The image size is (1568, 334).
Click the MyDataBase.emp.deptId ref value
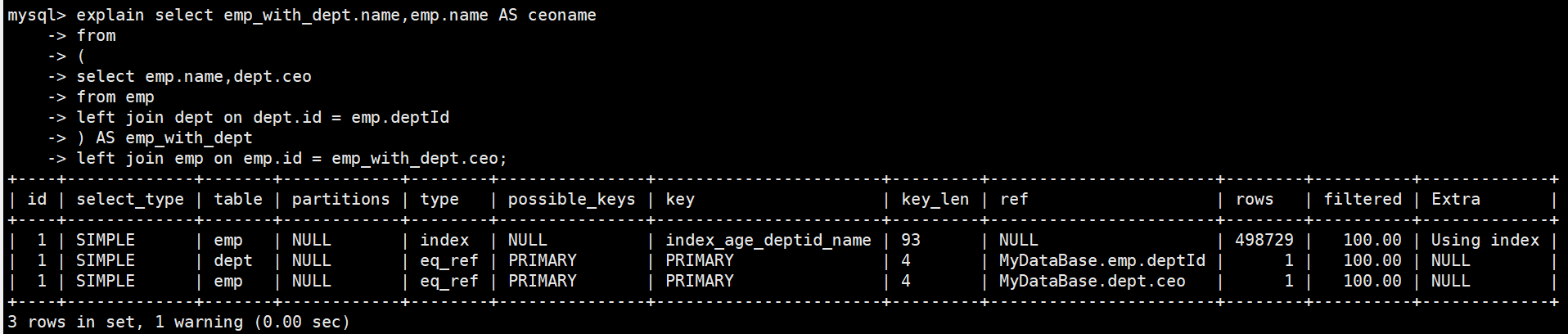[1102, 261]
